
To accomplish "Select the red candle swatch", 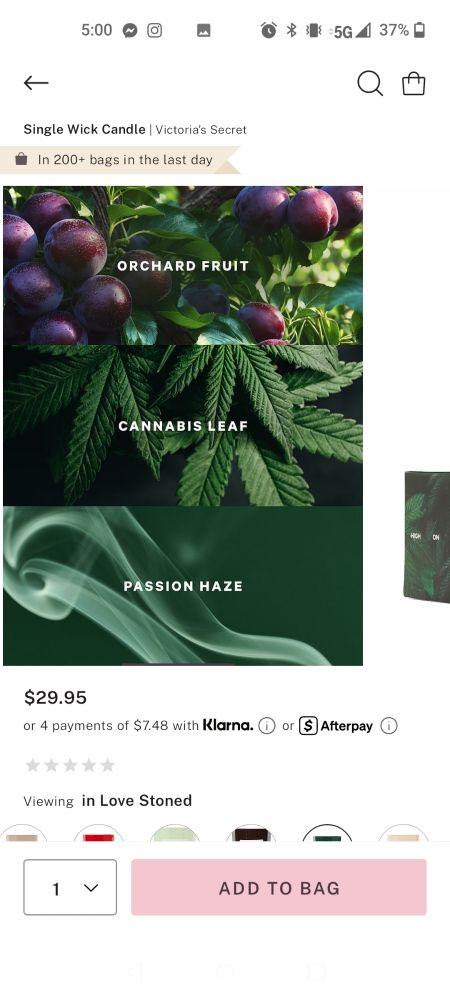I will click(x=98, y=833).
